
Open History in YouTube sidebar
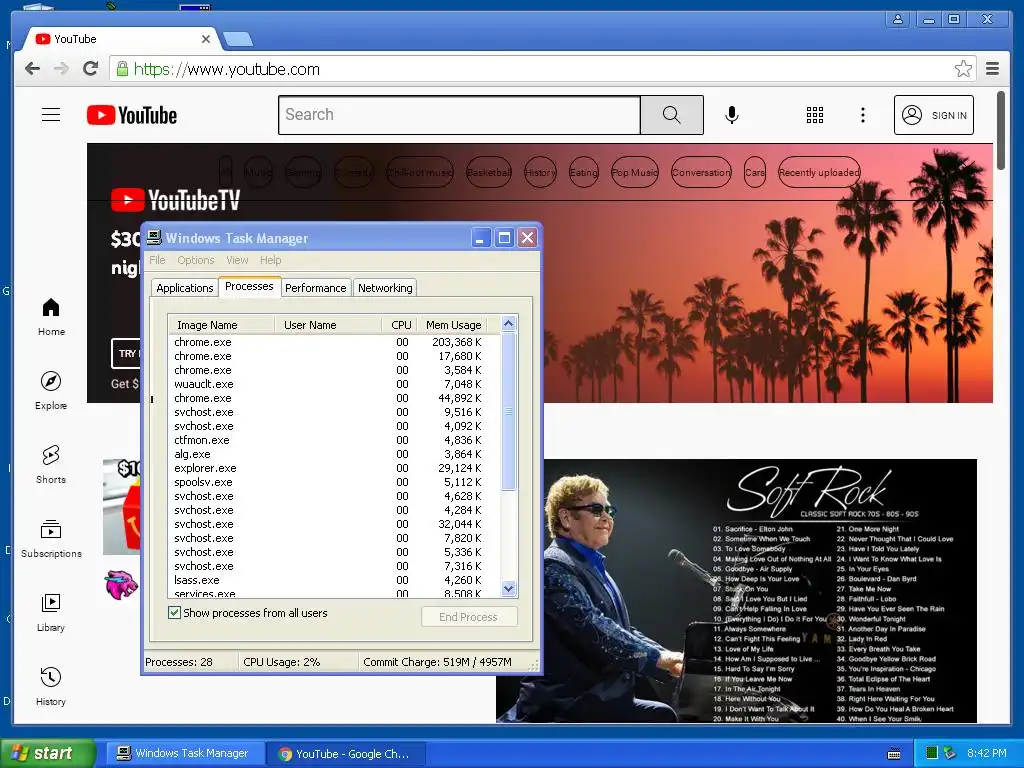[51, 686]
